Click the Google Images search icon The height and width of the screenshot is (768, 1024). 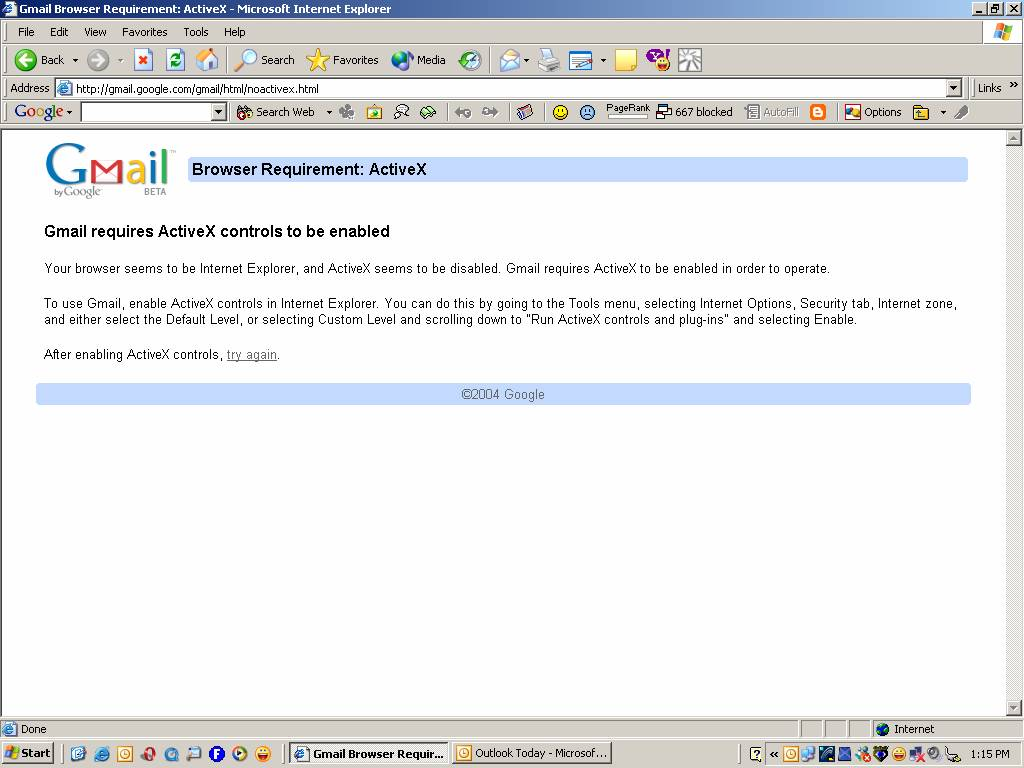click(x=374, y=112)
